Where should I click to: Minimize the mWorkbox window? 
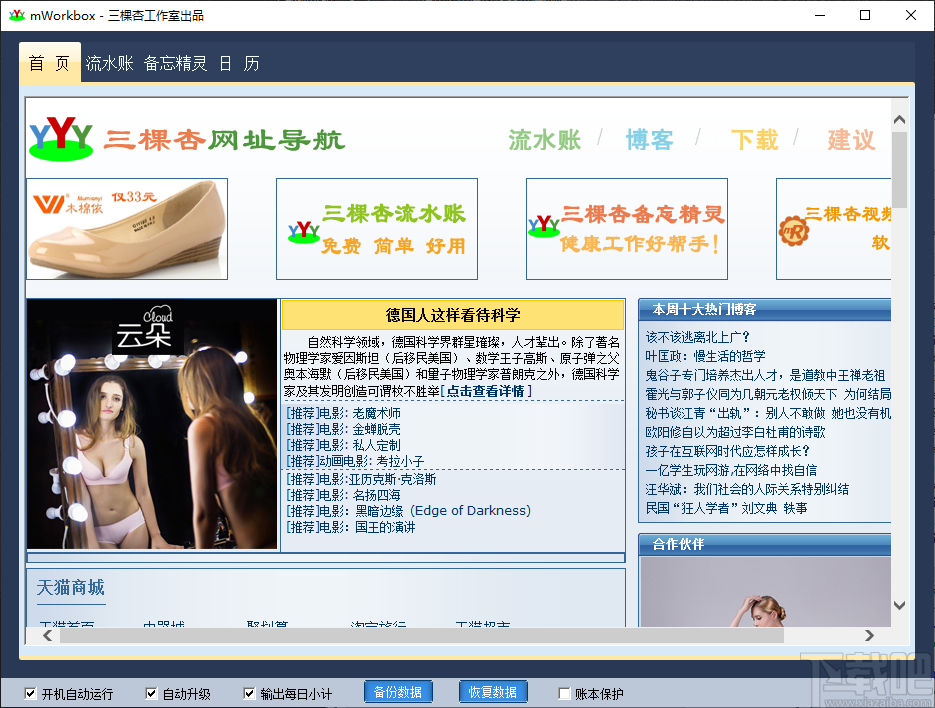click(x=820, y=15)
